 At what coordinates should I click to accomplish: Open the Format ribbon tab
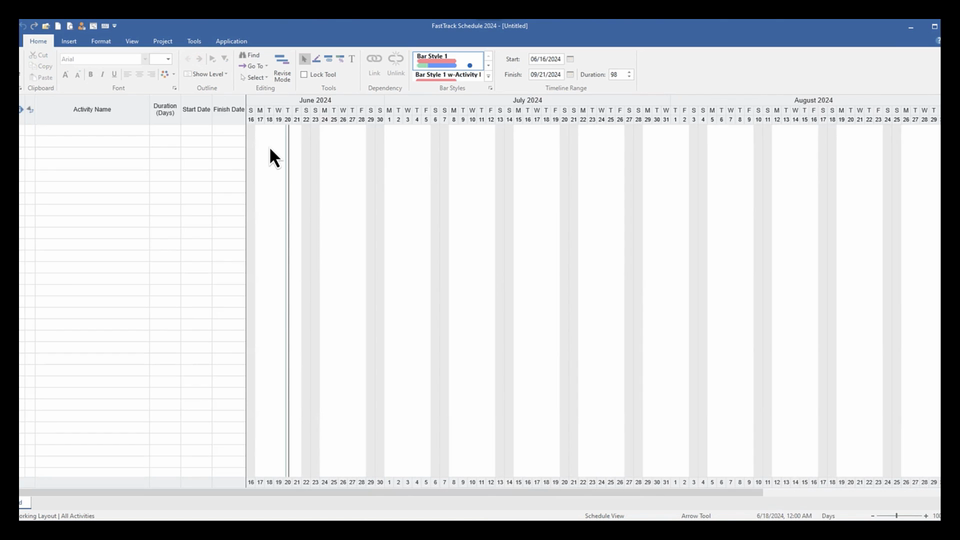101,41
